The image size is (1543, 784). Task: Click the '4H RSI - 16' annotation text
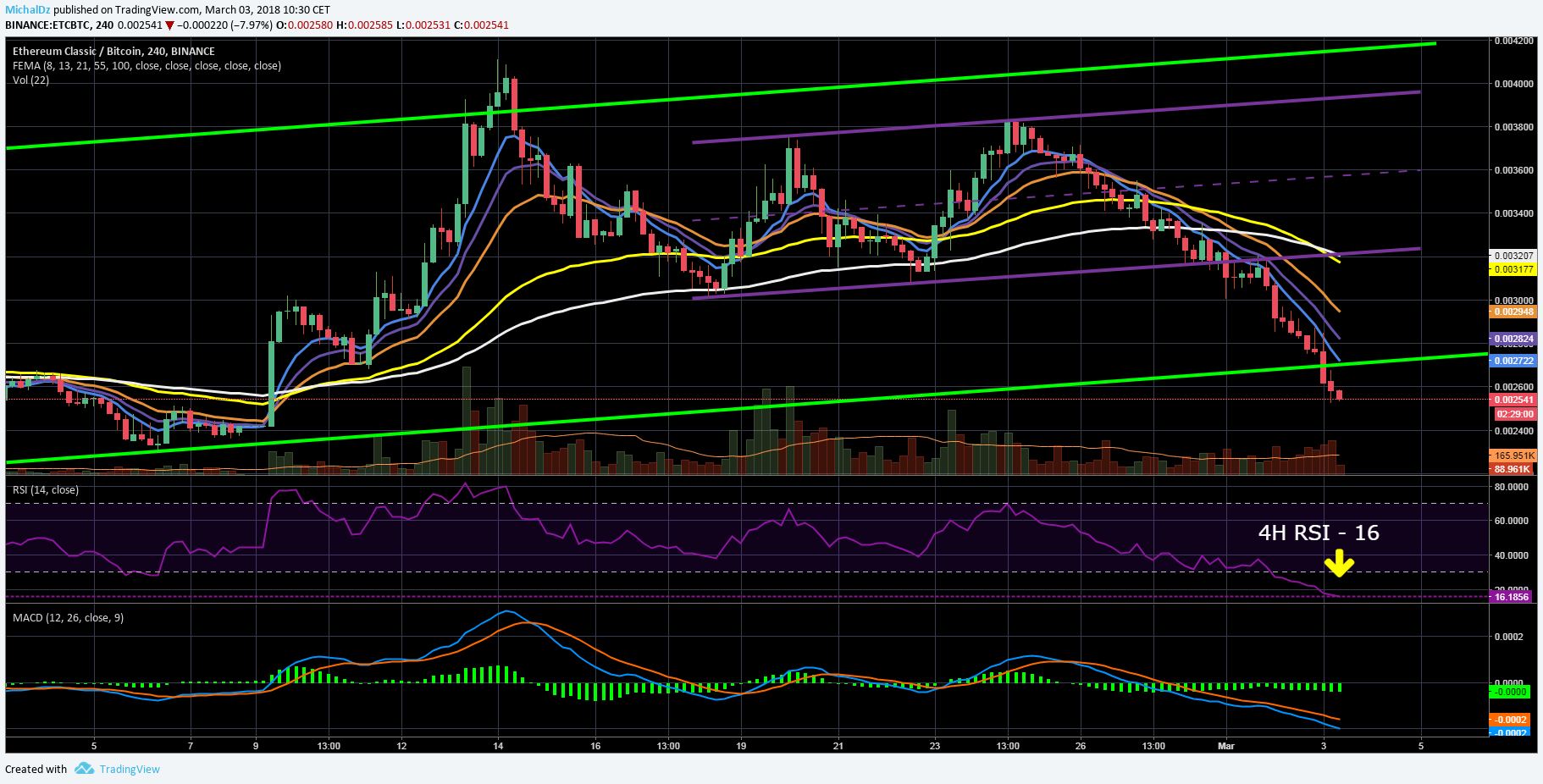(x=1319, y=533)
